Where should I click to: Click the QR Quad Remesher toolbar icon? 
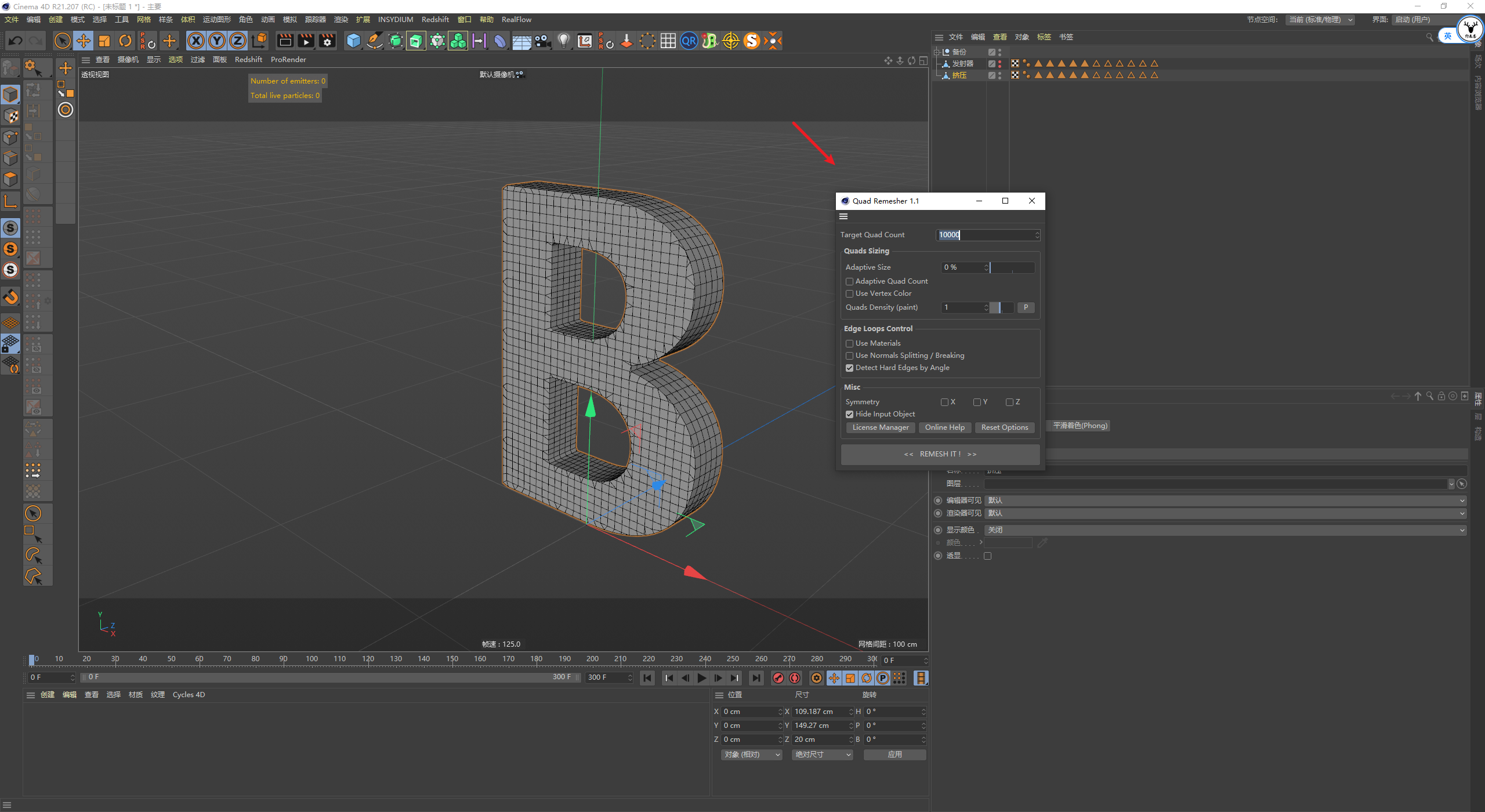click(x=689, y=41)
